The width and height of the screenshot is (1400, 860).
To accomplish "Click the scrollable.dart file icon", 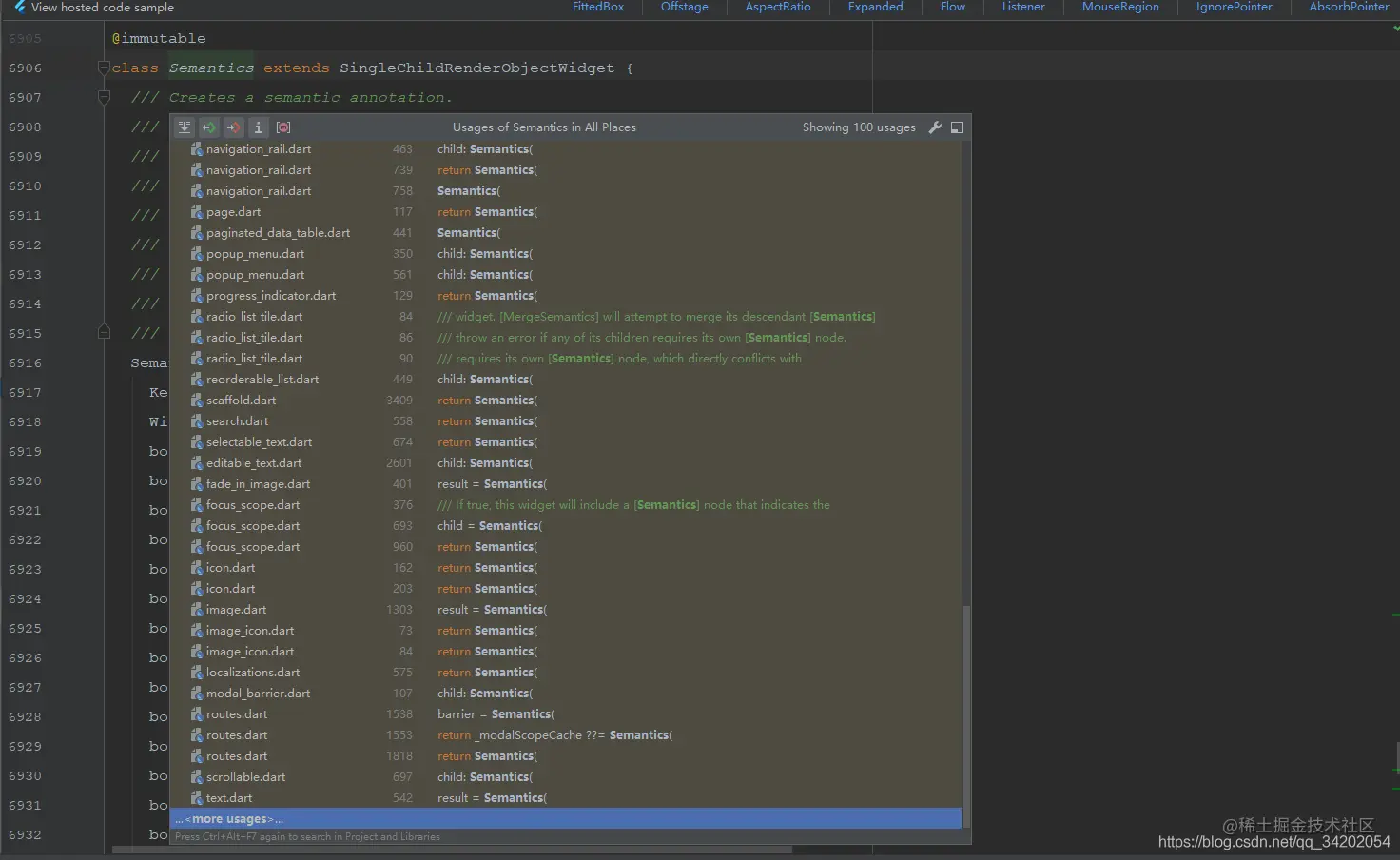I will coord(197,777).
